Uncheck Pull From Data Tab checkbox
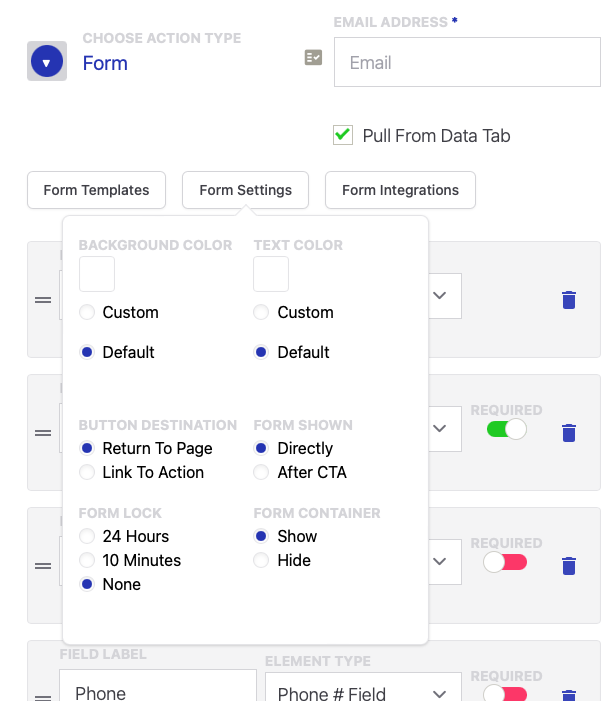The height and width of the screenshot is (701, 615). pyautogui.click(x=343, y=135)
